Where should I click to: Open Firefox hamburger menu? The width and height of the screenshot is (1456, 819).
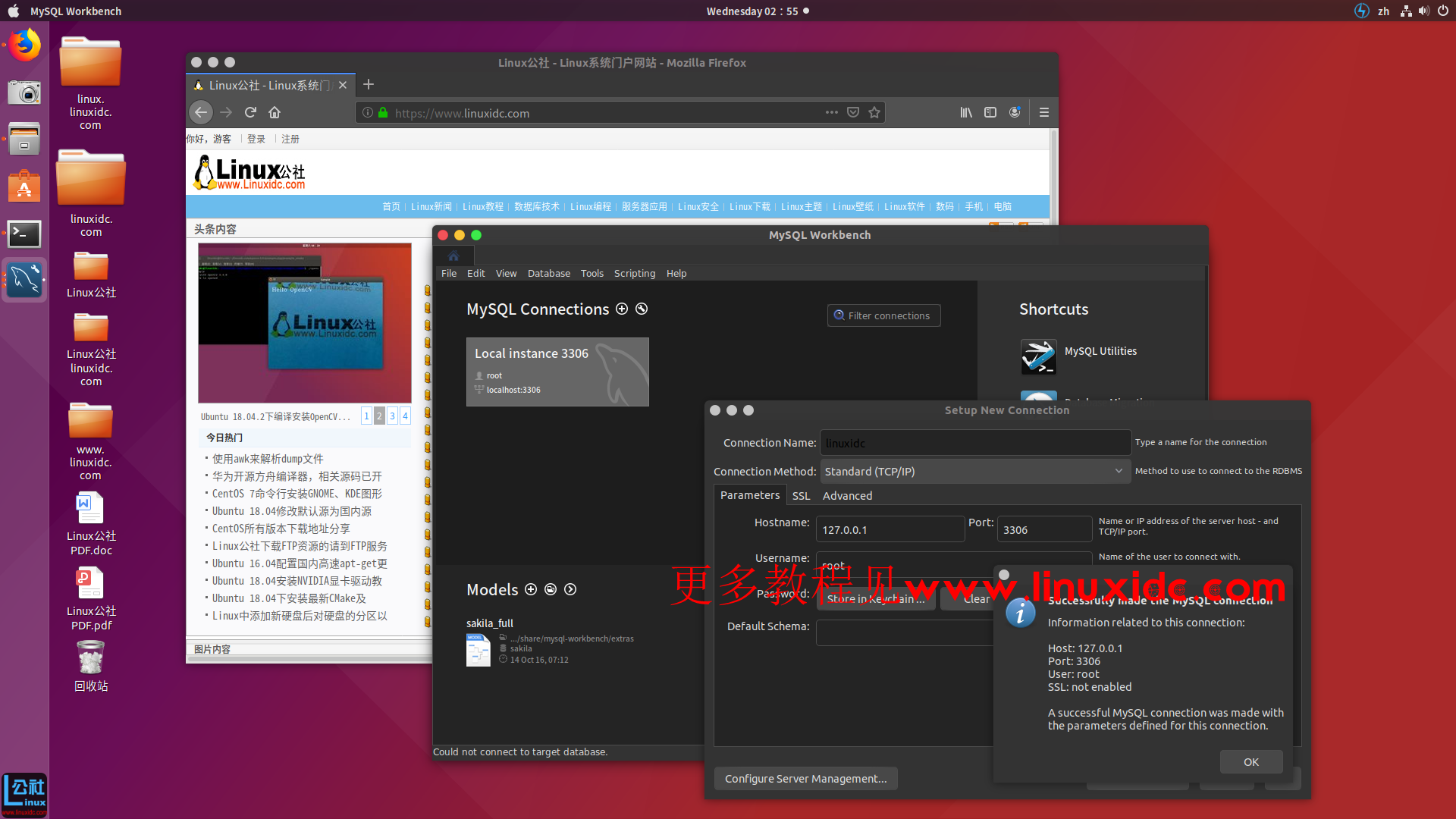[1044, 112]
